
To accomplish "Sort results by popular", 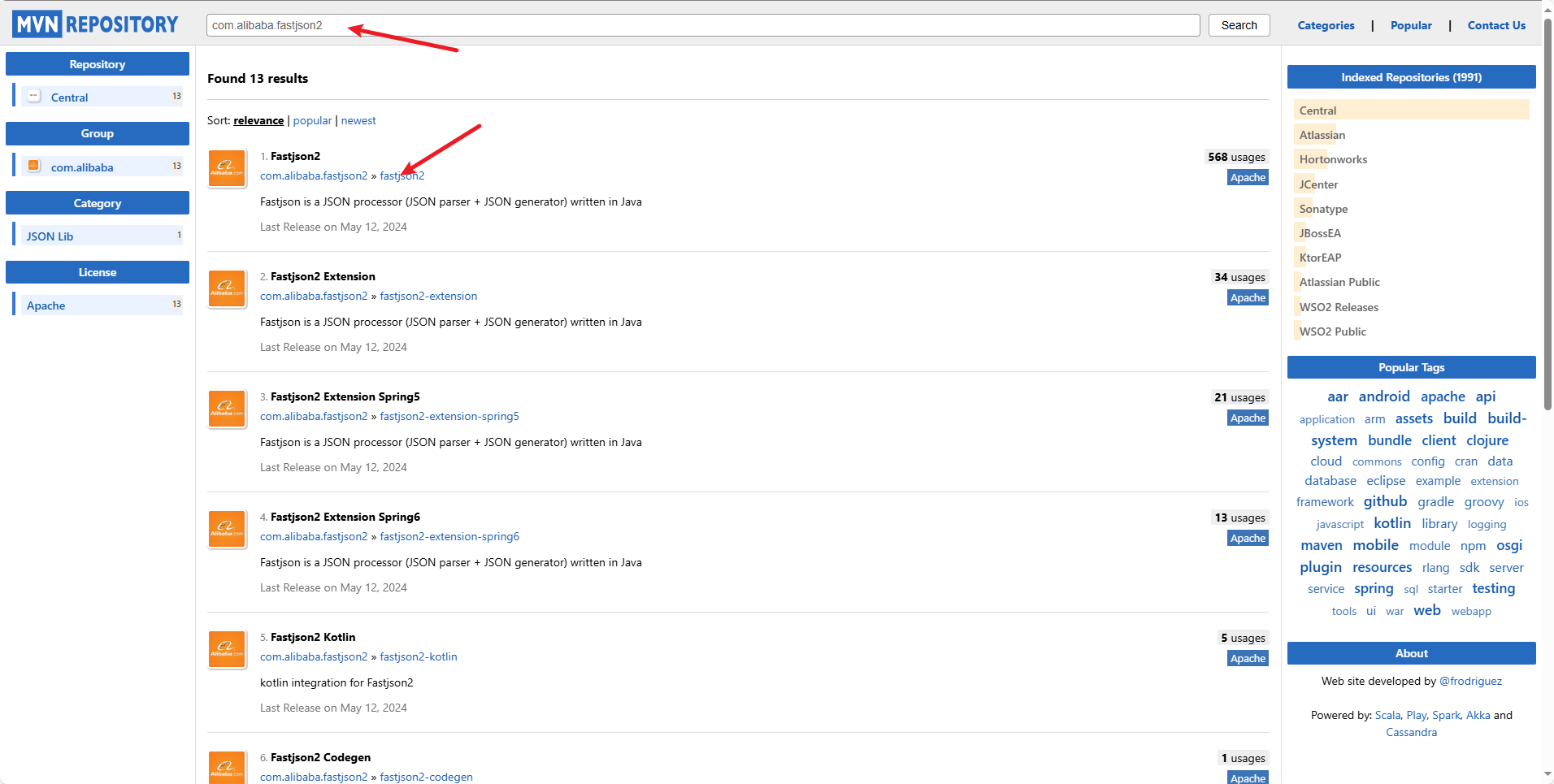I will click(x=312, y=120).
